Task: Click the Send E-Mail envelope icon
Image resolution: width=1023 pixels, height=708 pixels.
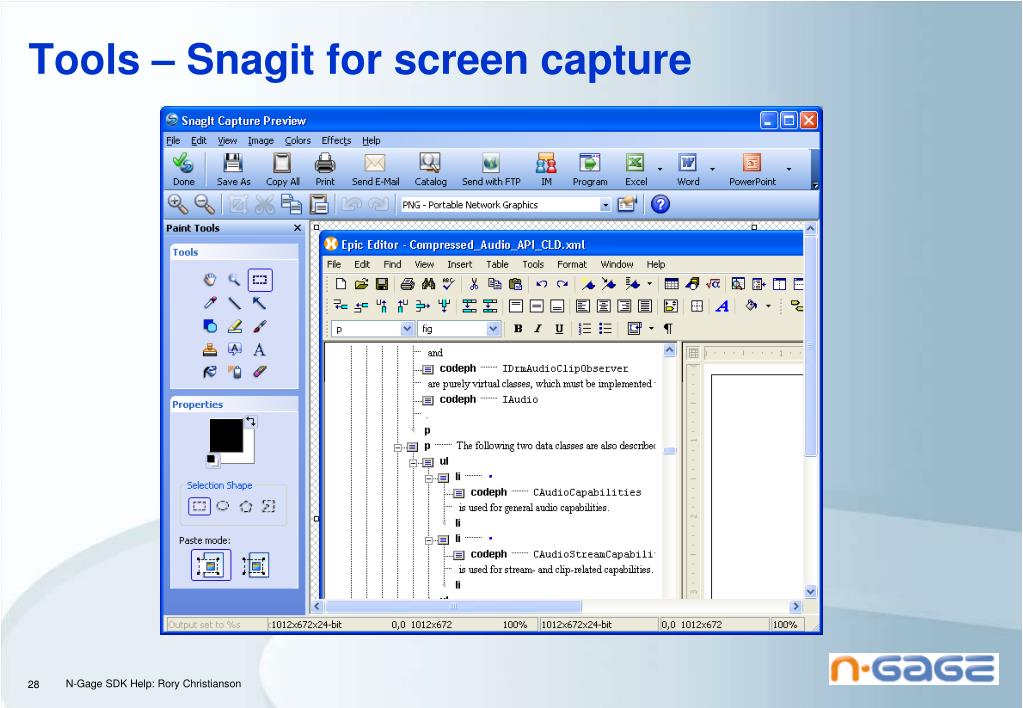Action: (x=374, y=162)
